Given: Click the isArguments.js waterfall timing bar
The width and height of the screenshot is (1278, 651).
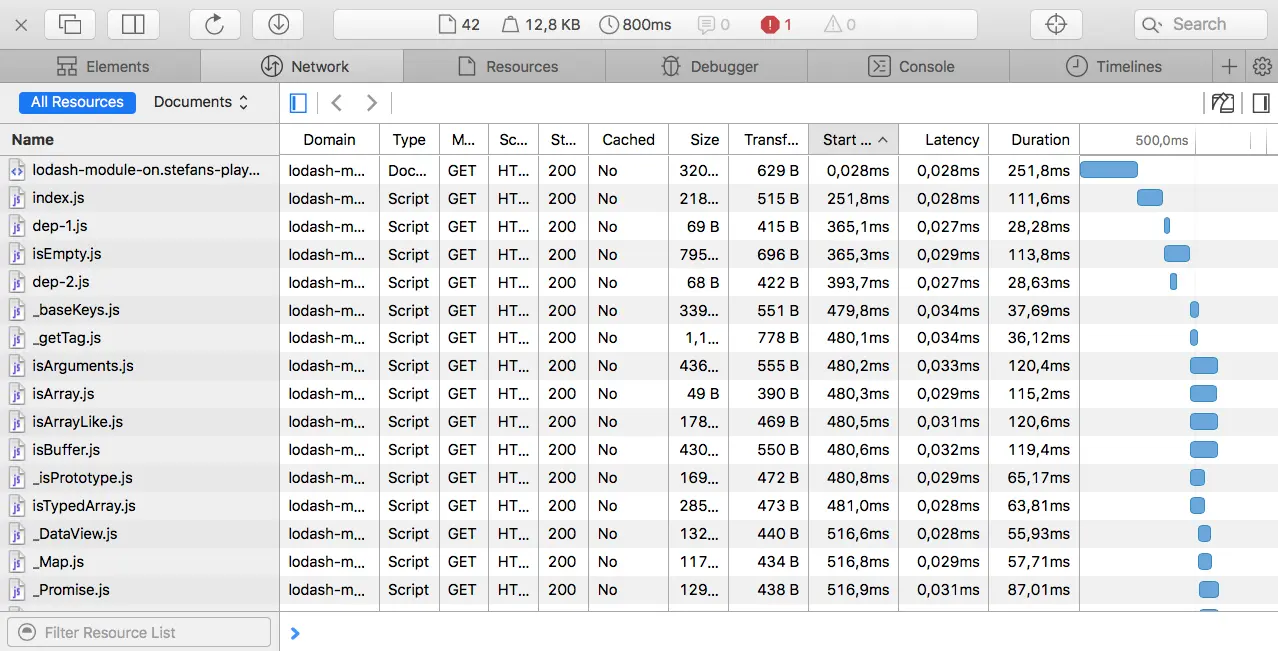Looking at the screenshot, I should click(1204, 366).
